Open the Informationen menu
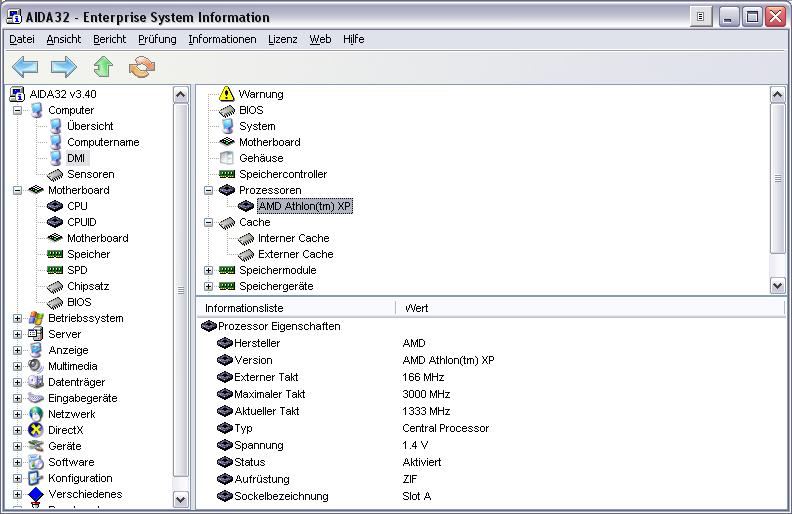This screenshot has width=792, height=514. pyautogui.click(x=222, y=39)
